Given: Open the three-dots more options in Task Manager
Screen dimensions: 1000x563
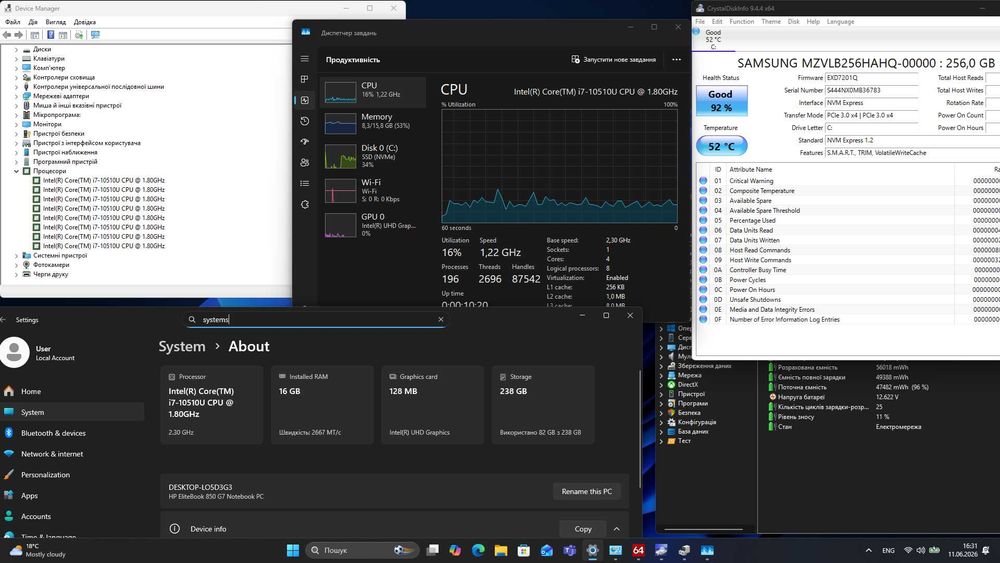Looking at the screenshot, I should tap(676, 59).
